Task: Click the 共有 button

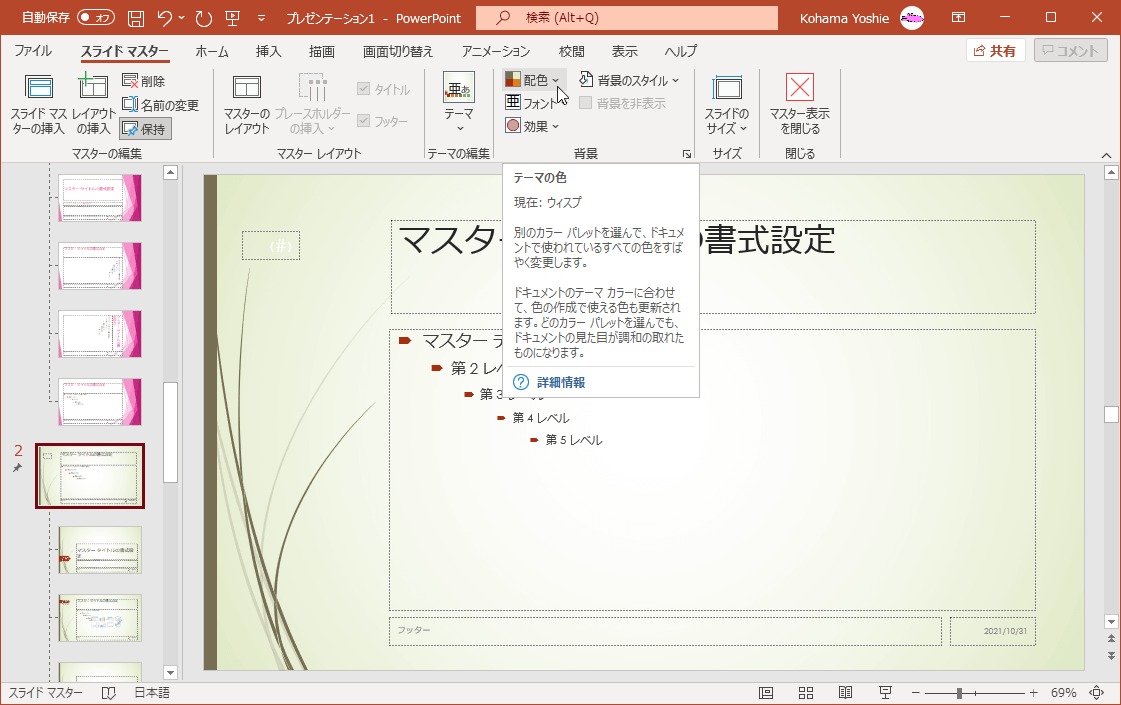Action: pyautogui.click(x=994, y=49)
